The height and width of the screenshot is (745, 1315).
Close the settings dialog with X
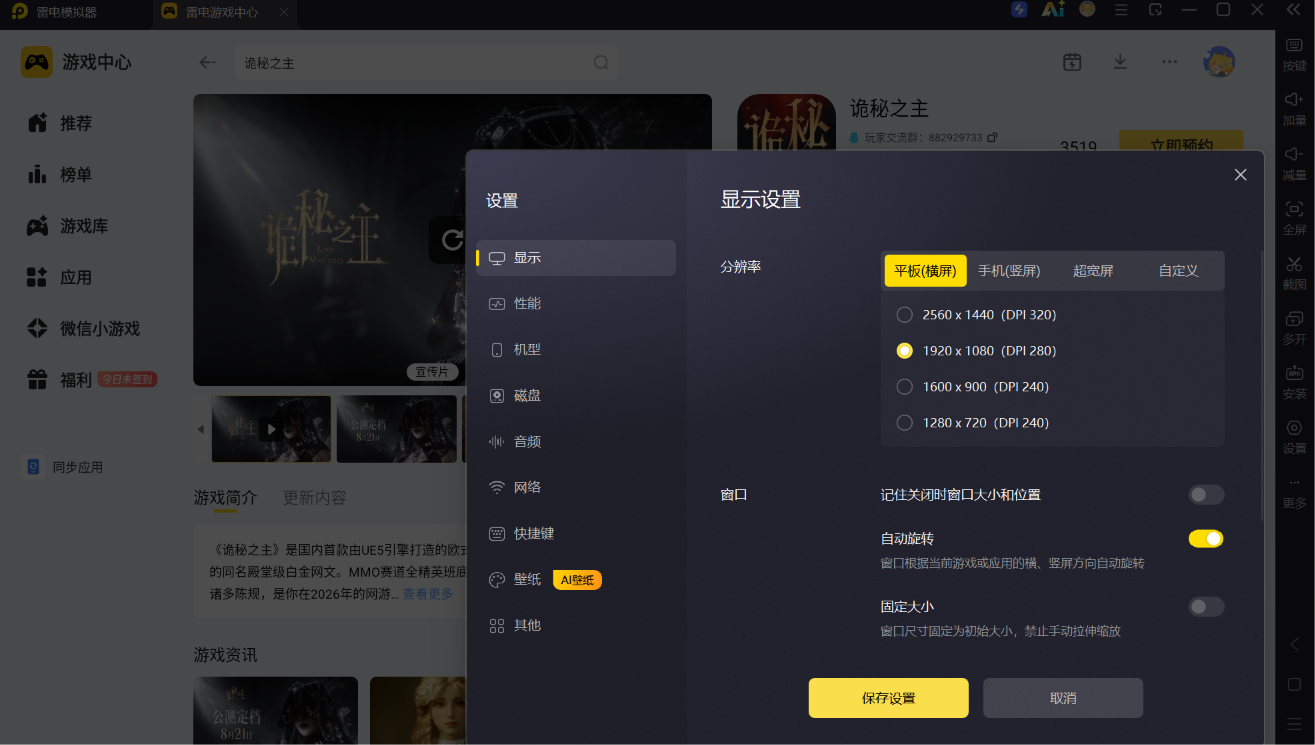tap(1240, 175)
